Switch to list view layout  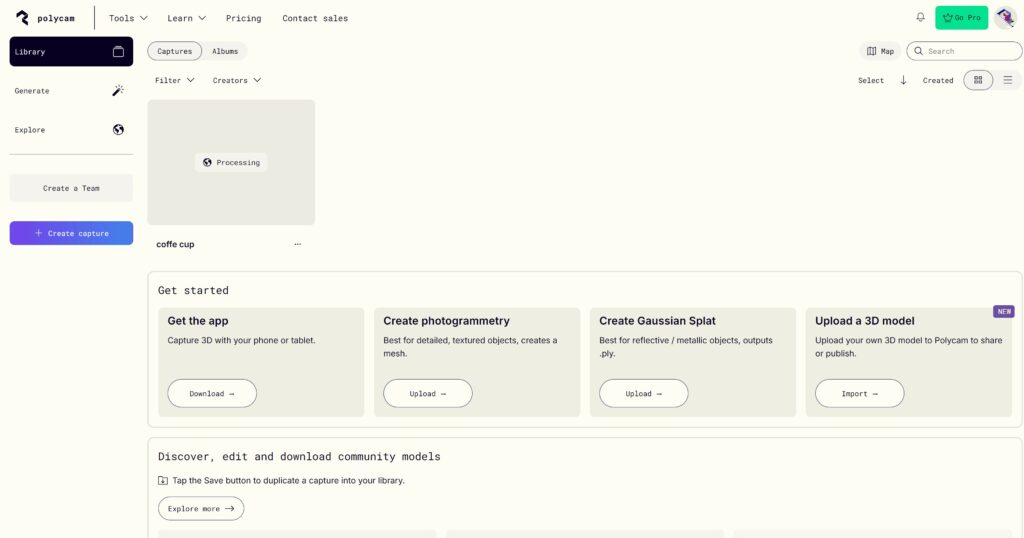click(x=1007, y=80)
